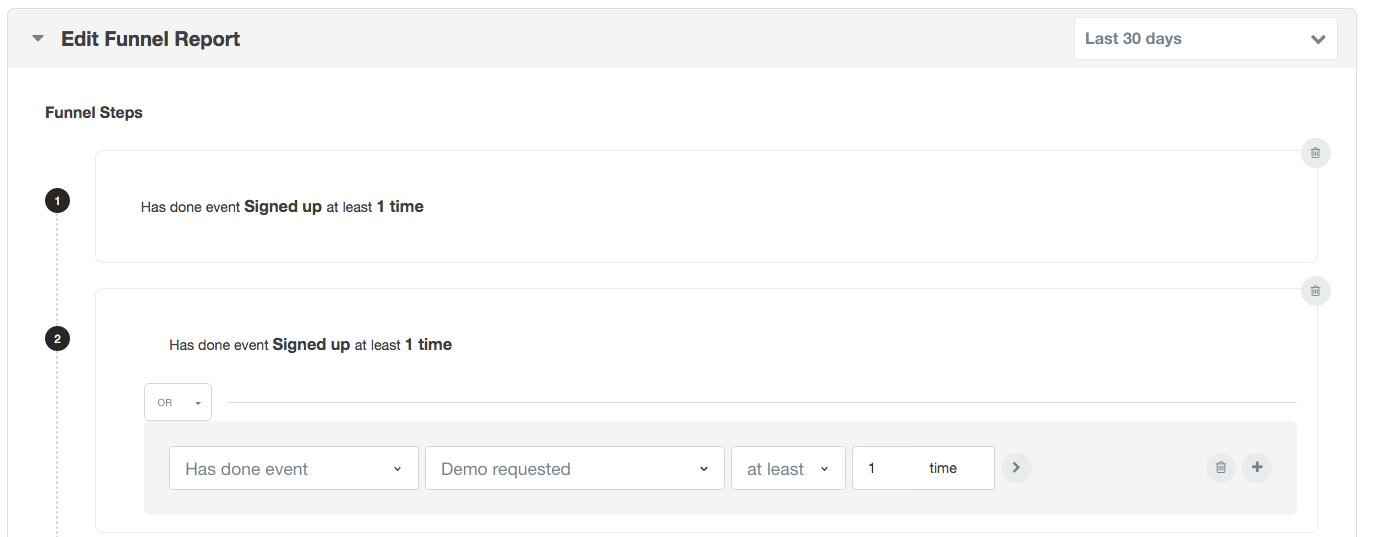Edit step 2 Signed up condition summary
1383x537 pixels.
[310, 345]
